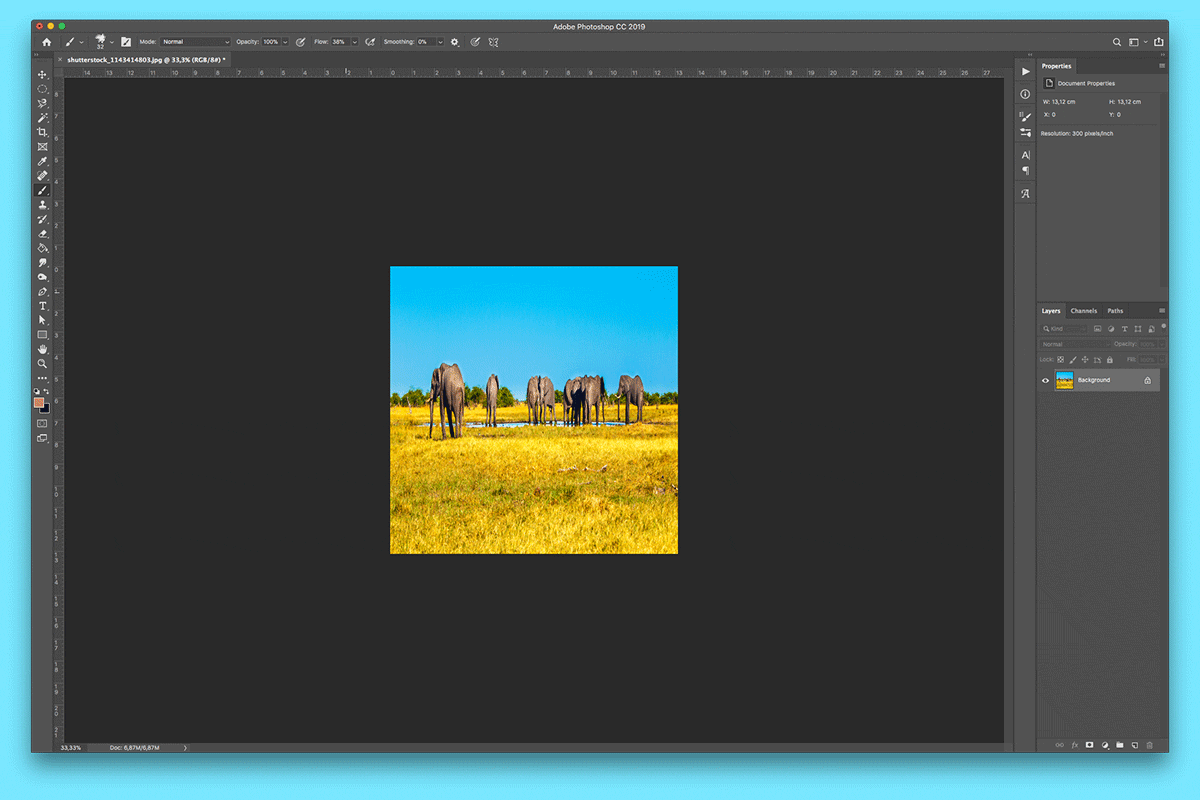Select the Zoom tool
Viewport: 1200px width, 800px height.
click(x=42, y=363)
